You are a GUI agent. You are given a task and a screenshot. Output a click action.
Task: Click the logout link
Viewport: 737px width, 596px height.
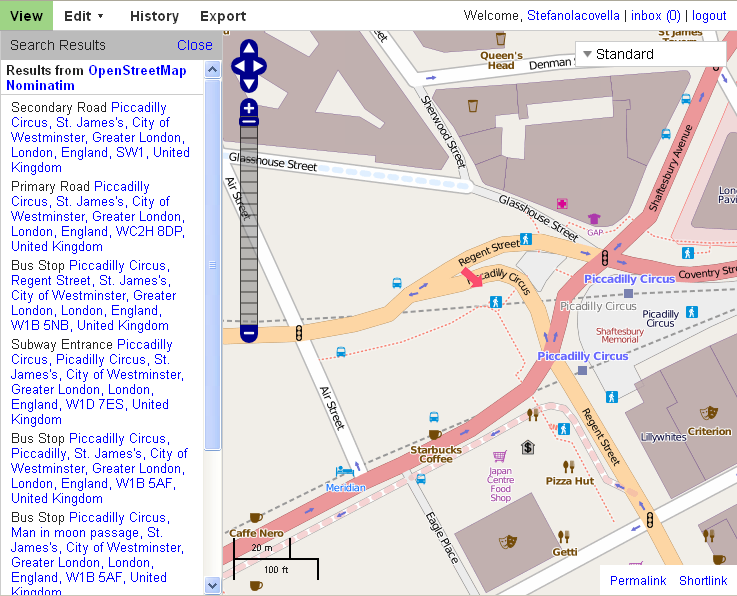(709, 16)
